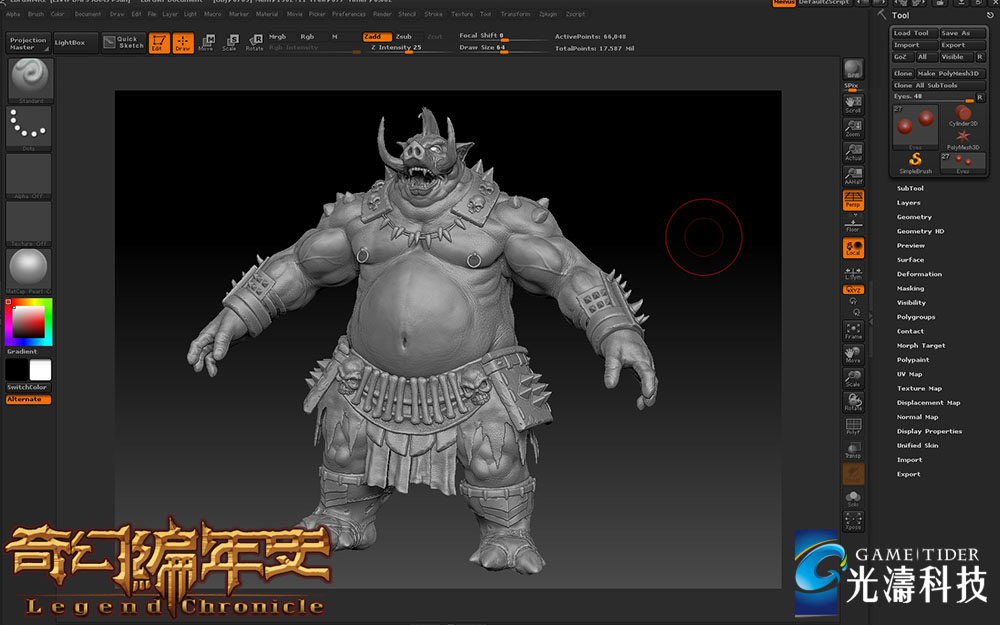This screenshot has height=625, width=1000.
Task: Click the Frame view icon
Action: 853,330
